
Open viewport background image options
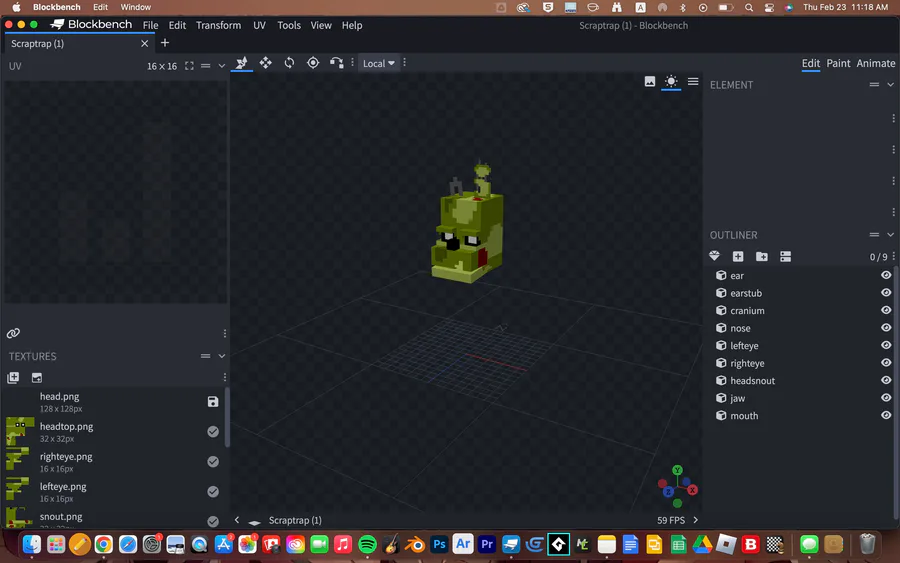[650, 81]
